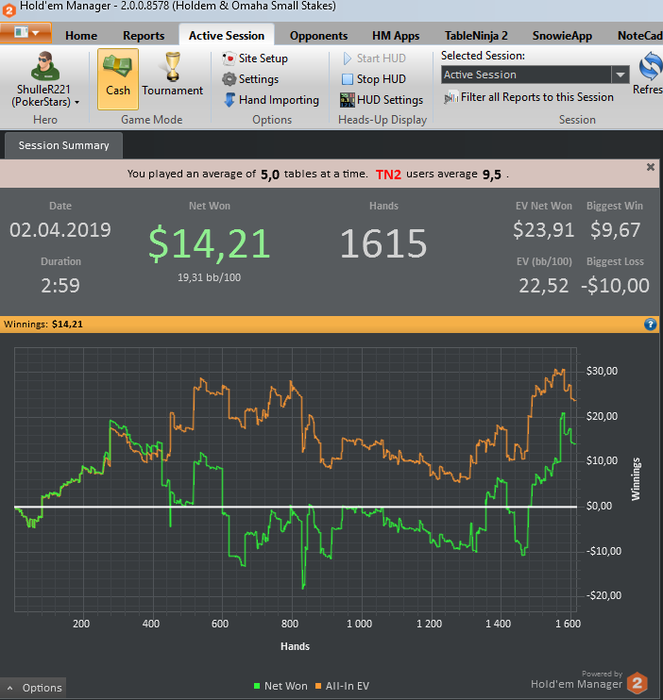Screen dimensions: 663x700
Task: Click the Refresh session icon
Action: tap(650, 66)
